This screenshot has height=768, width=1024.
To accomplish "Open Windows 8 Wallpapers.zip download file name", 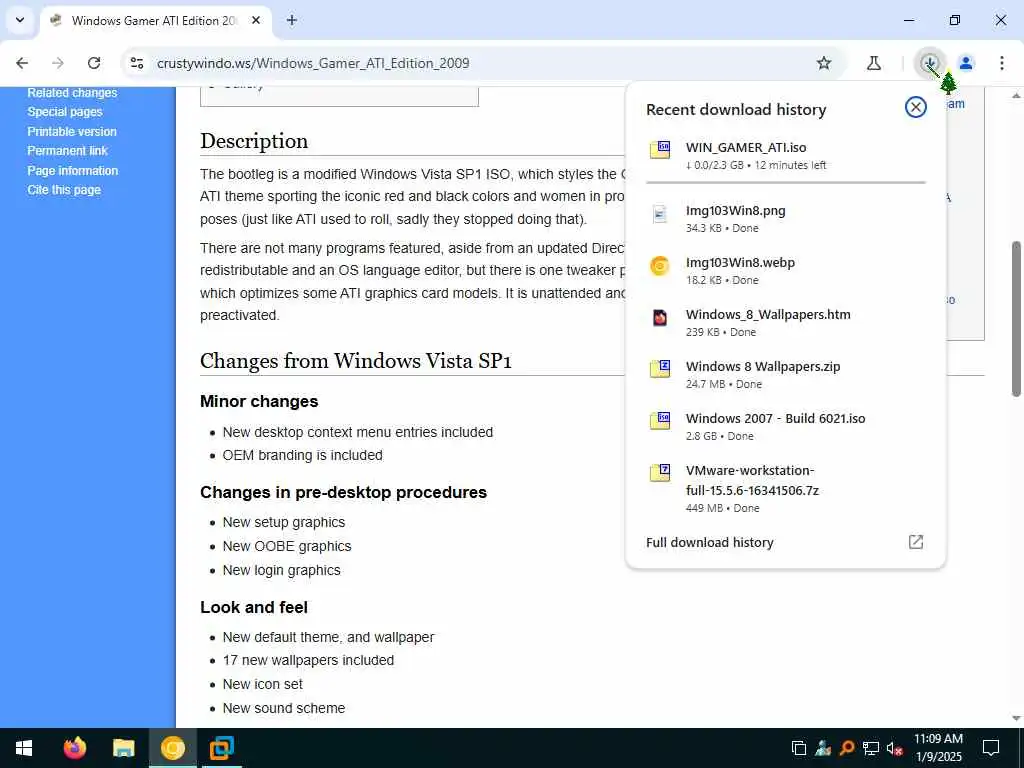I will [763, 366].
